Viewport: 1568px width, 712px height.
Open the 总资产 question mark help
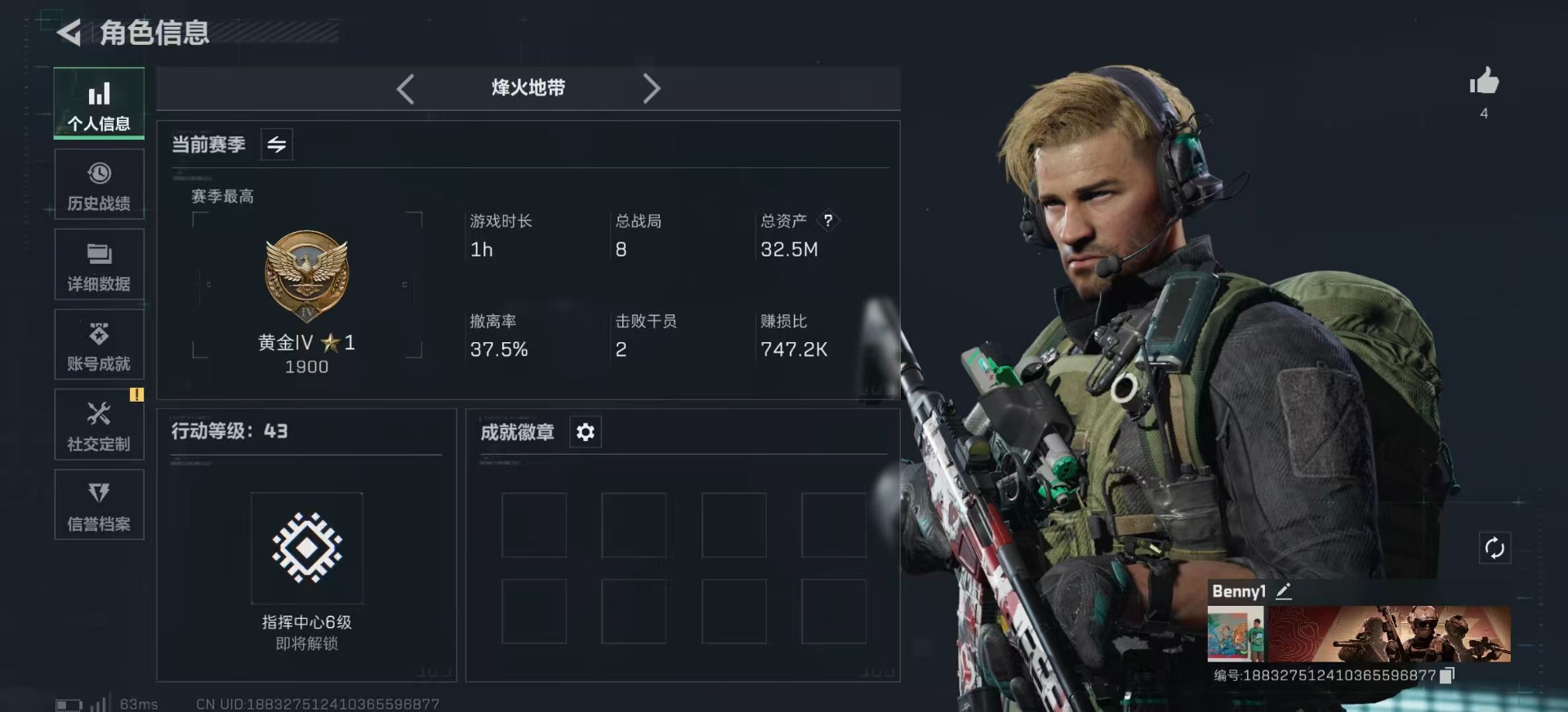828,220
